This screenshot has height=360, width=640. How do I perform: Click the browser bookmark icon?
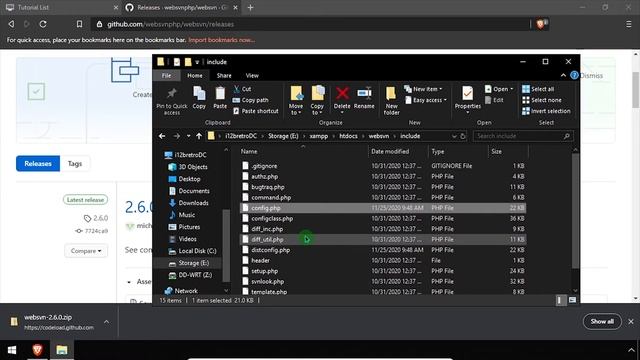79,24
